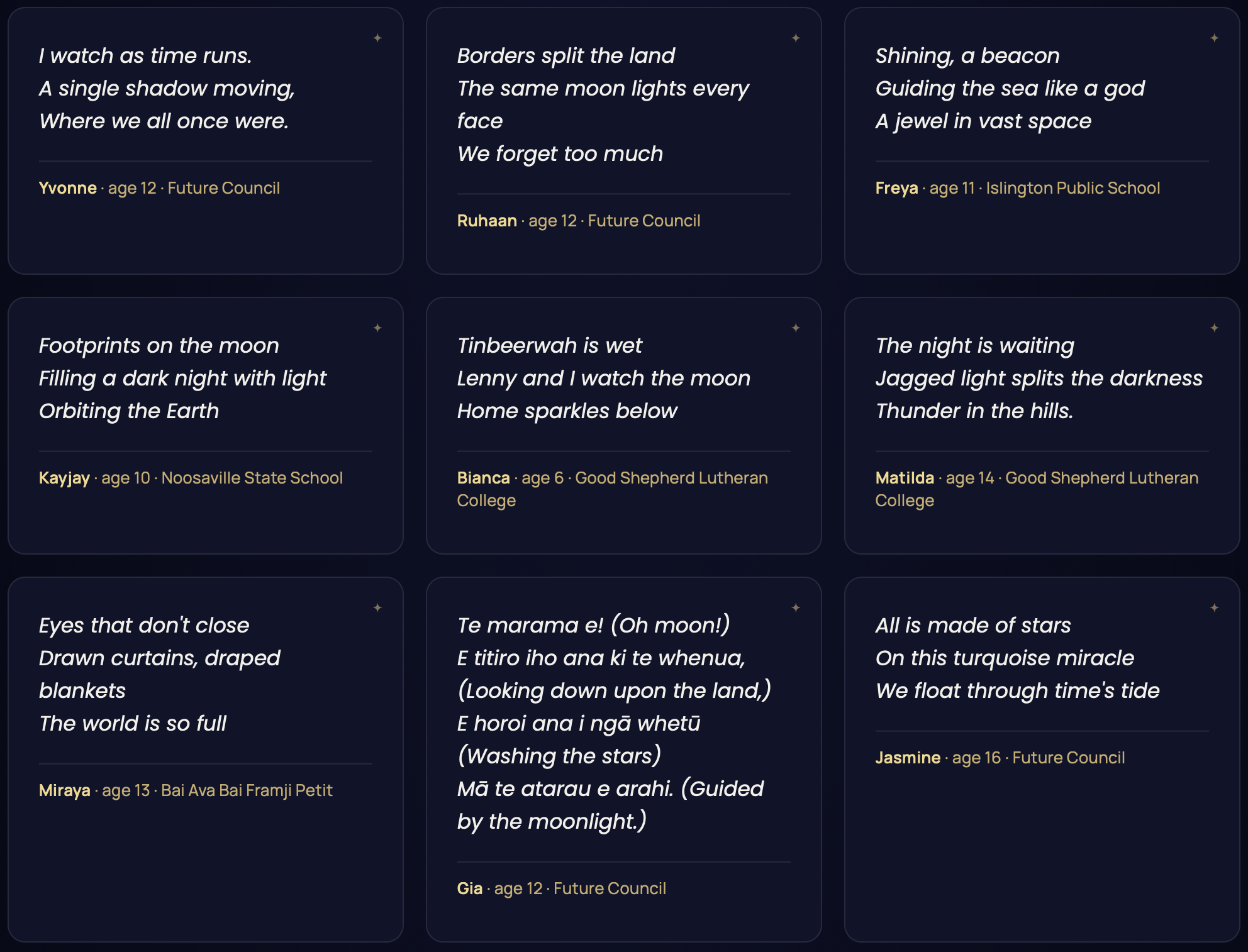Select the 'Eyes that don't close' poem
This screenshot has height=952, width=1248.
(160, 674)
